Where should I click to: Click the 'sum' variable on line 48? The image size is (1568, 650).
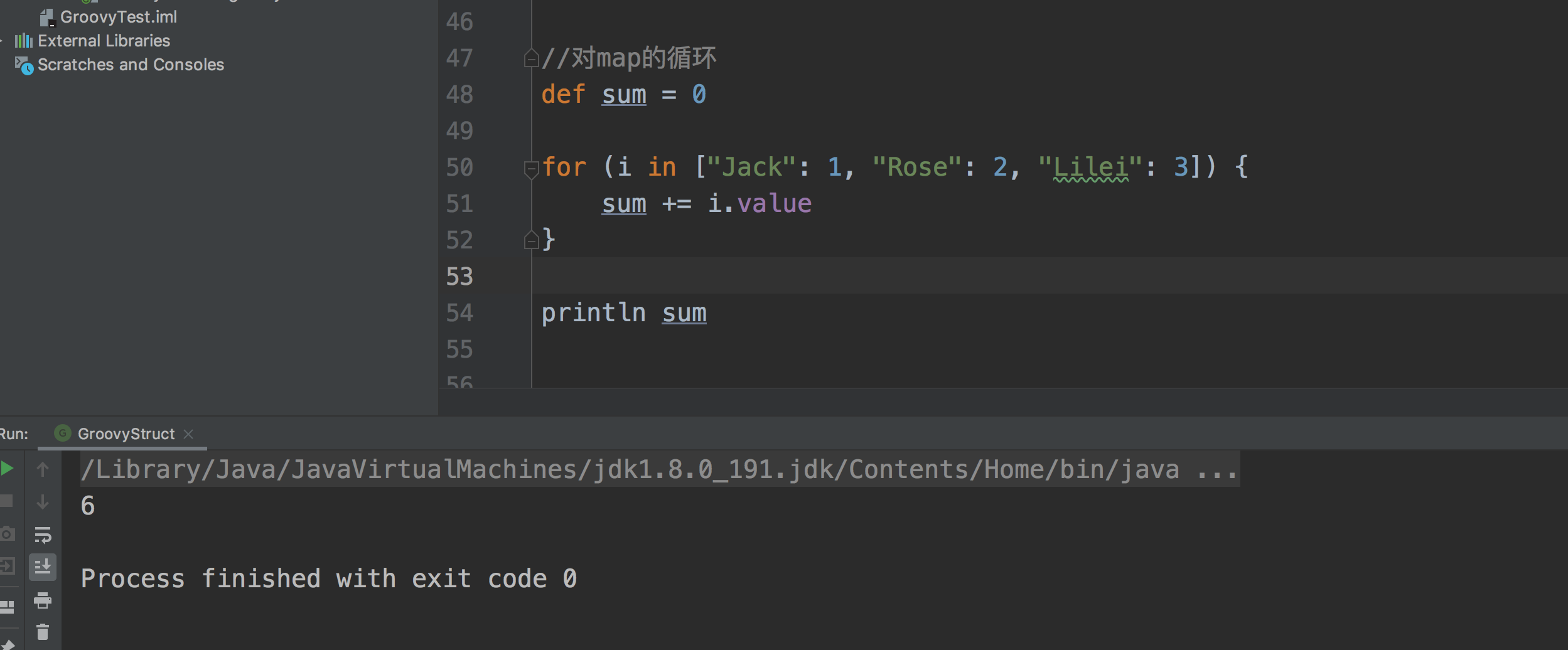[x=624, y=95]
